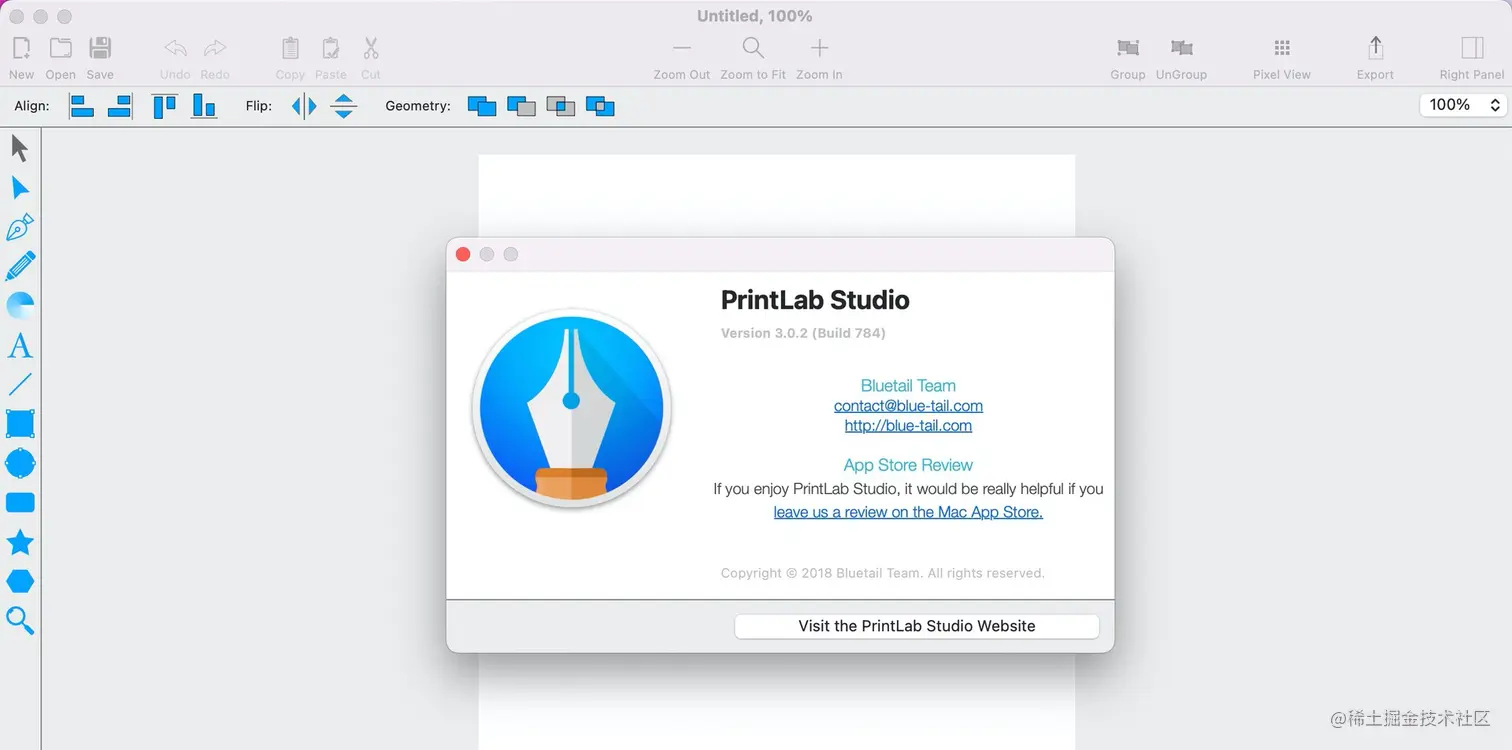Screen dimensions: 1512x750
Task: Ungroup objects with the UnGroup icon
Action: pyautogui.click(x=1181, y=48)
